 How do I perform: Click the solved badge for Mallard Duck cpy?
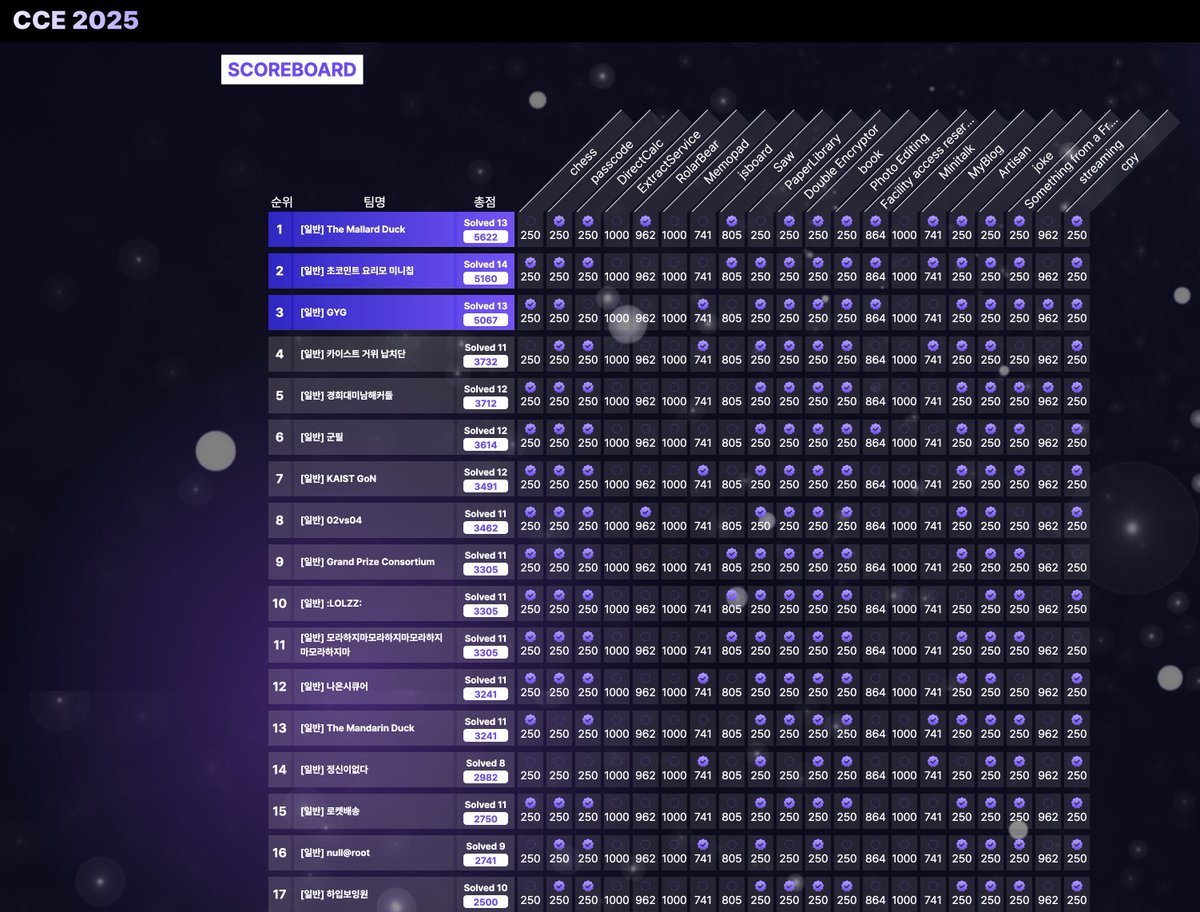tap(1077, 221)
